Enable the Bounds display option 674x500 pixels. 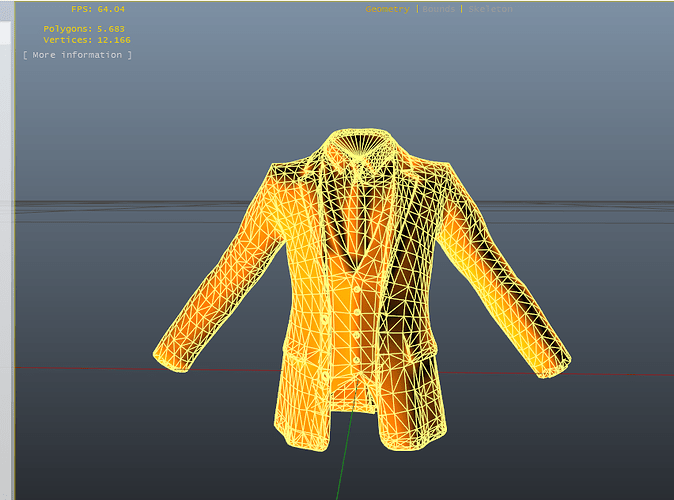pyautogui.click(x=438, y=9)
